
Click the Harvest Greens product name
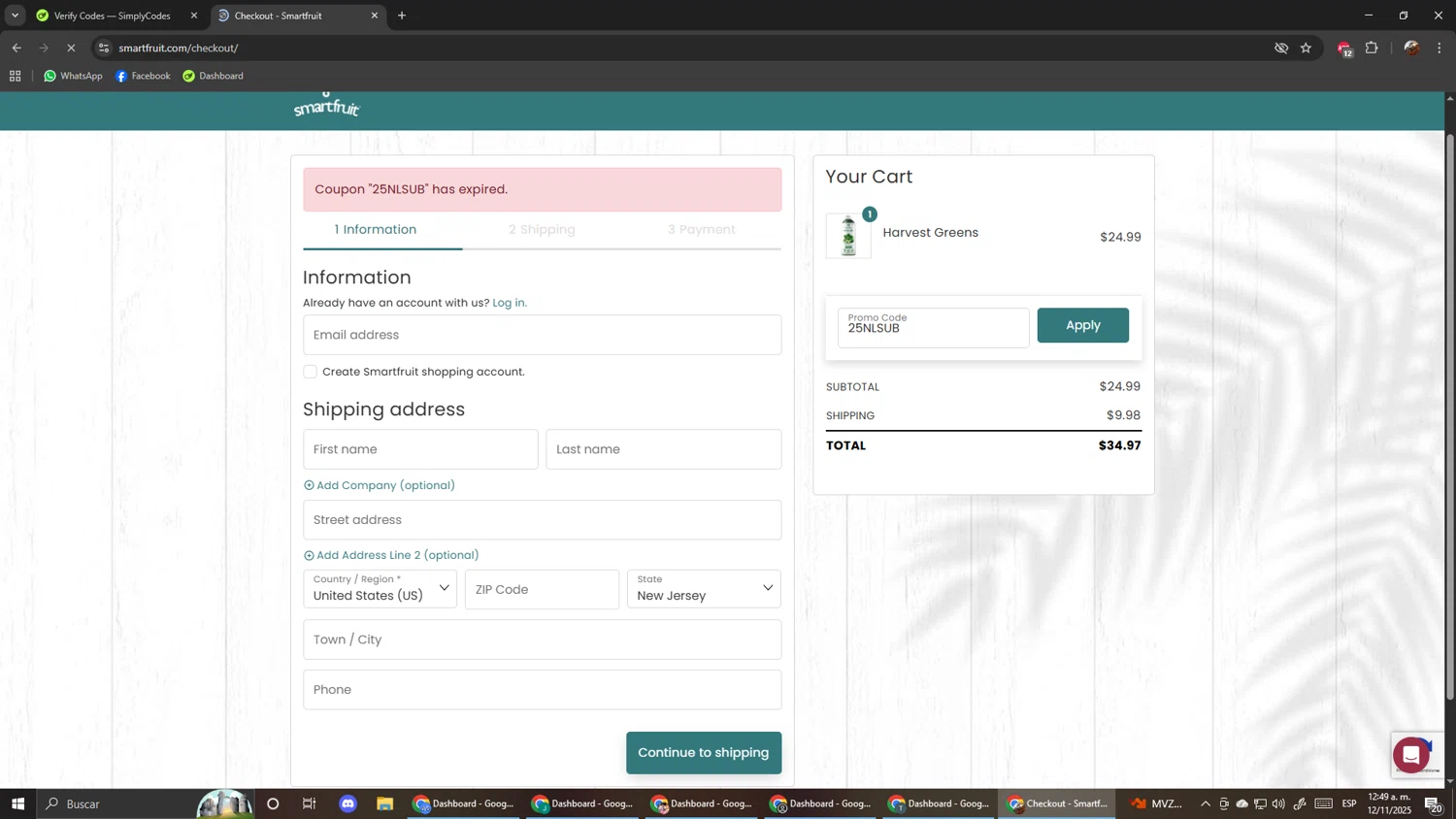pos(930,233)
